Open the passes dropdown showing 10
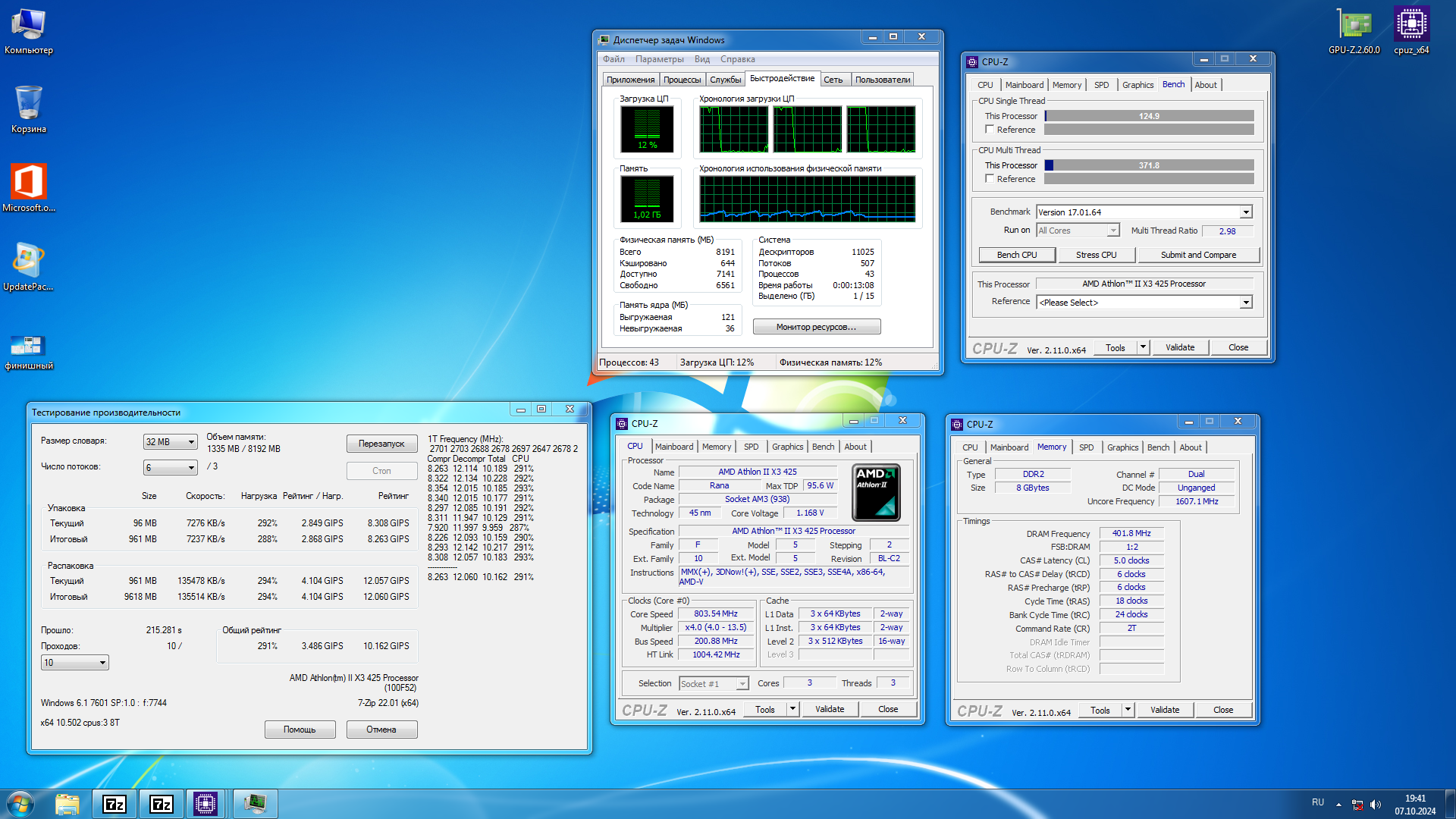The width and height of the screenshot is (1456, 819). [75, 663]
